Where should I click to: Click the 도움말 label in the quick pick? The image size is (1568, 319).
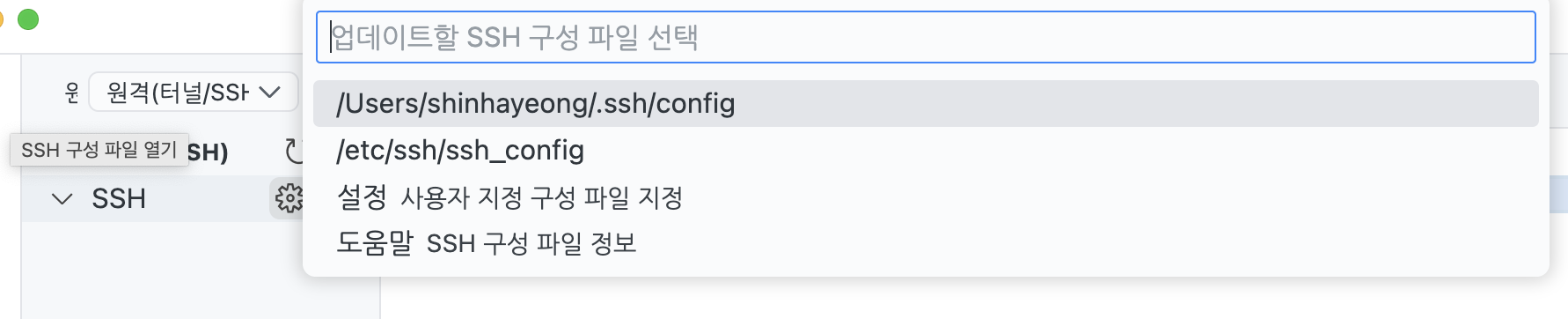pos(375,243)
